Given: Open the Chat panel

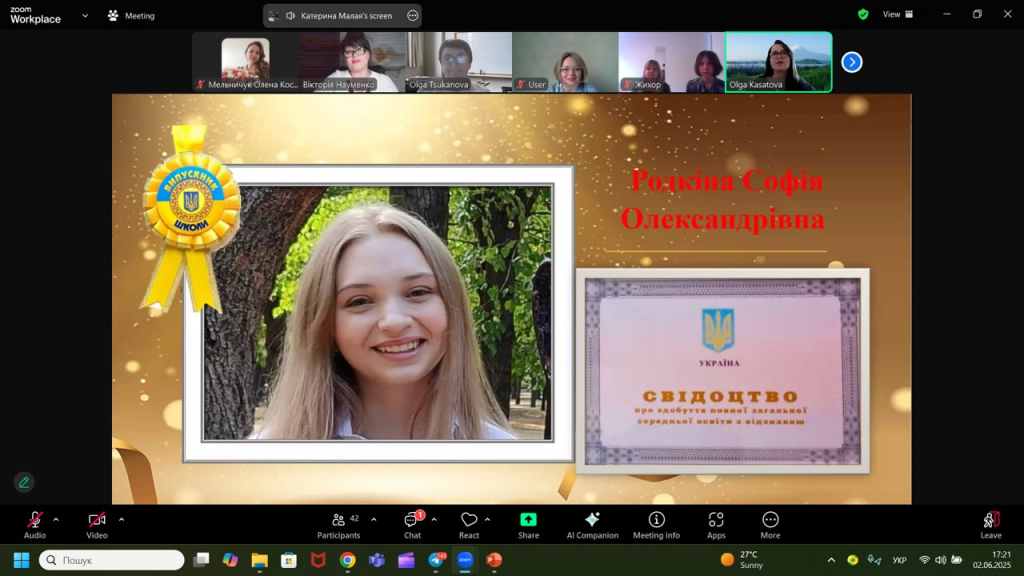Looking at the screenshot, I should tap(412, 524).
